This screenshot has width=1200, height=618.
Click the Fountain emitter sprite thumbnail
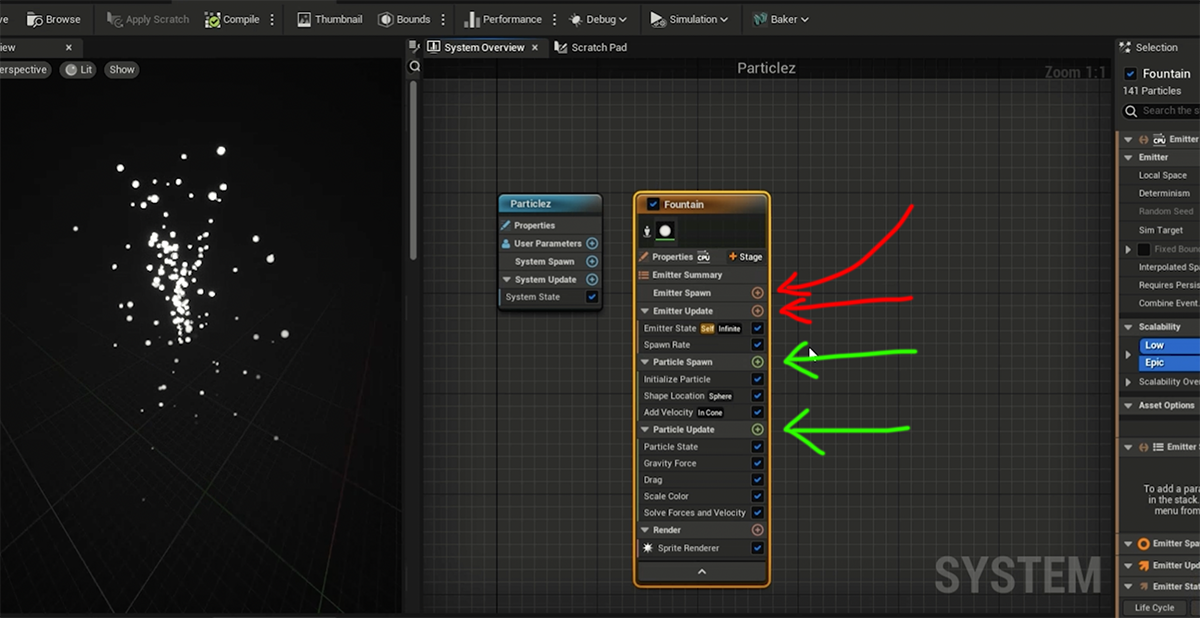pos(665,231)
